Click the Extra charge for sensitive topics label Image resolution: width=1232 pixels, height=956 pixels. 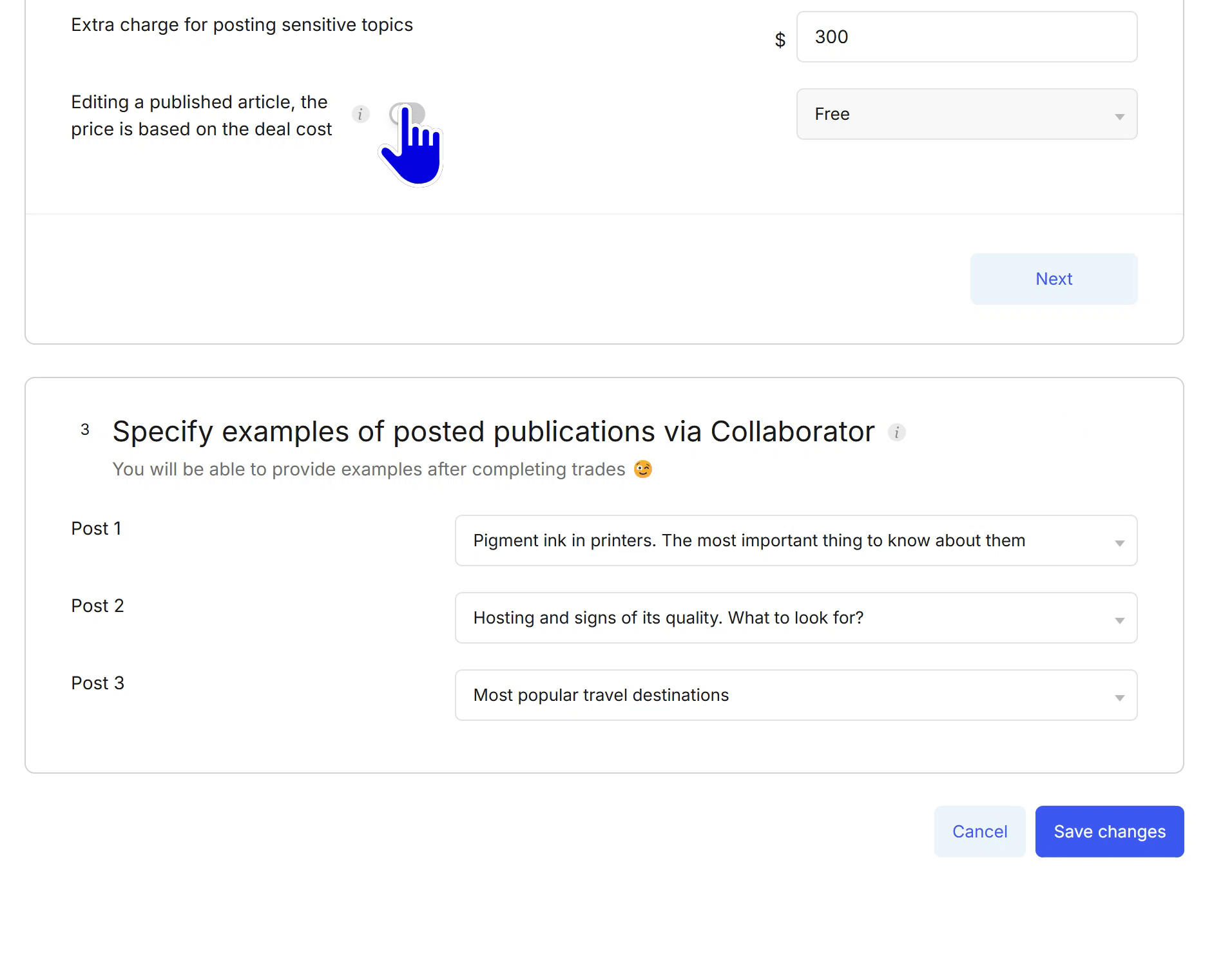pos(242,25)
